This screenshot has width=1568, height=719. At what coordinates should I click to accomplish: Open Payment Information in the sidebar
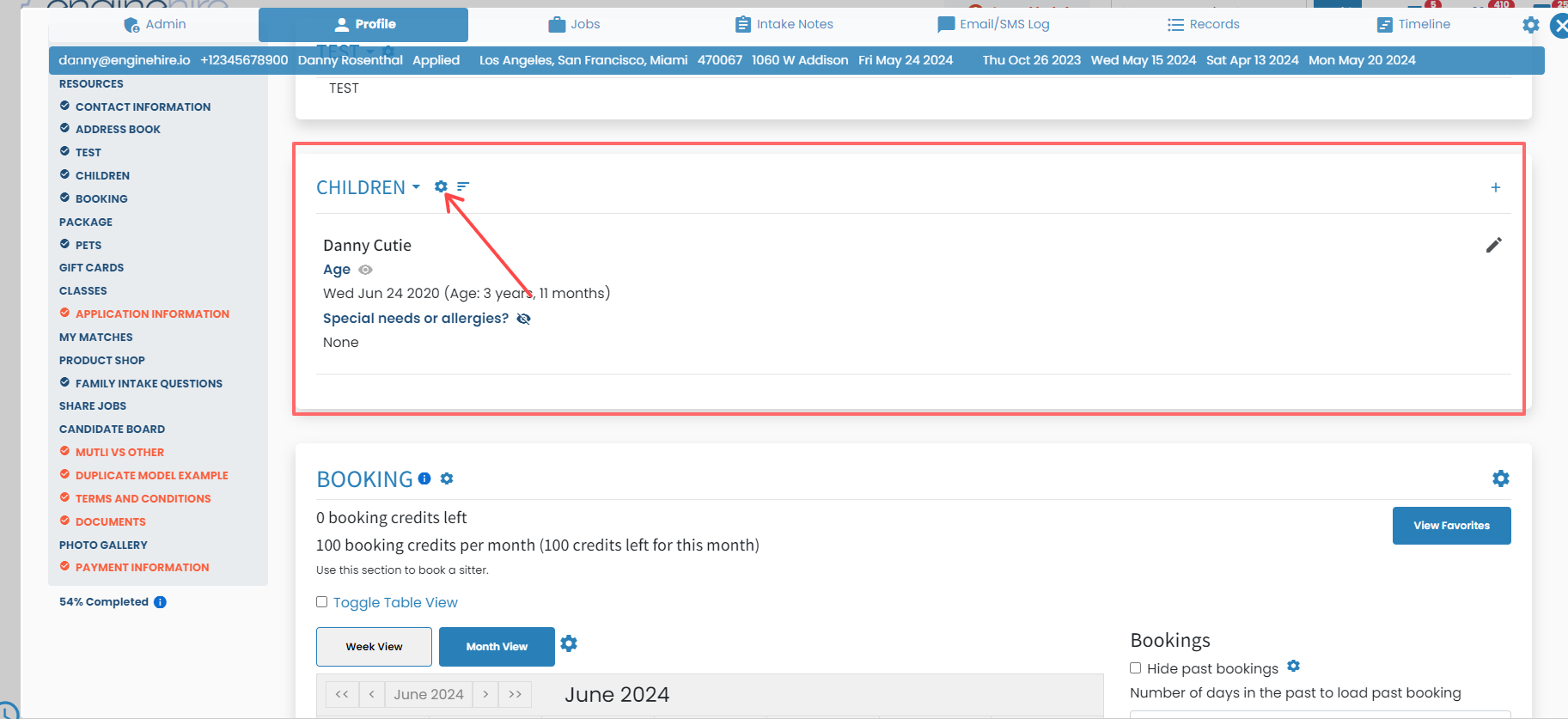tap(142, 568)
